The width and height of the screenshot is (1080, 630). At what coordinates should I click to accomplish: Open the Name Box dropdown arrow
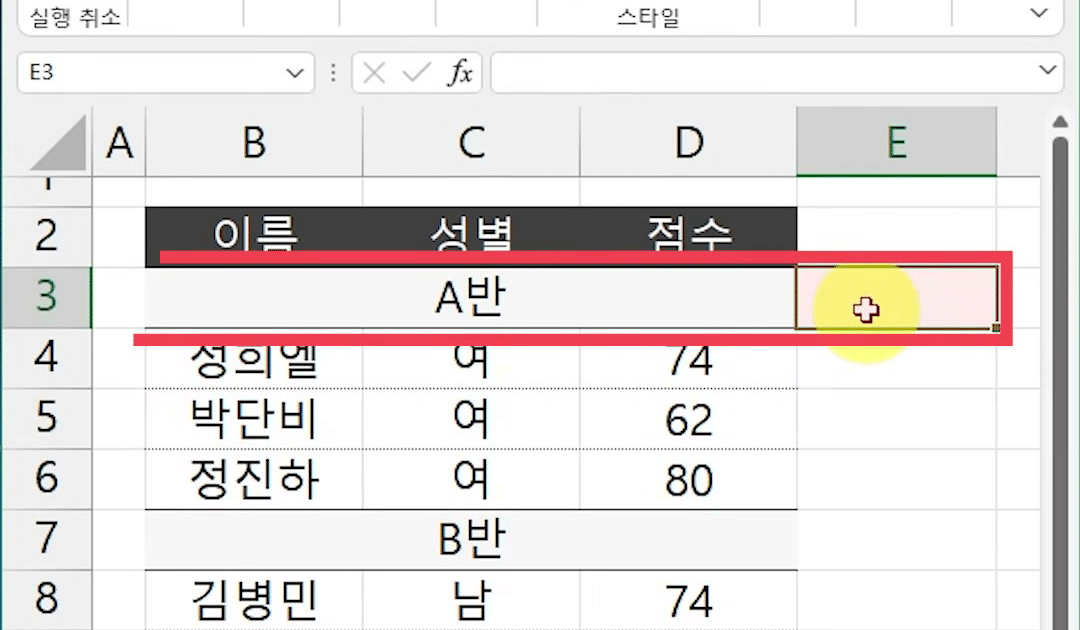295,73
